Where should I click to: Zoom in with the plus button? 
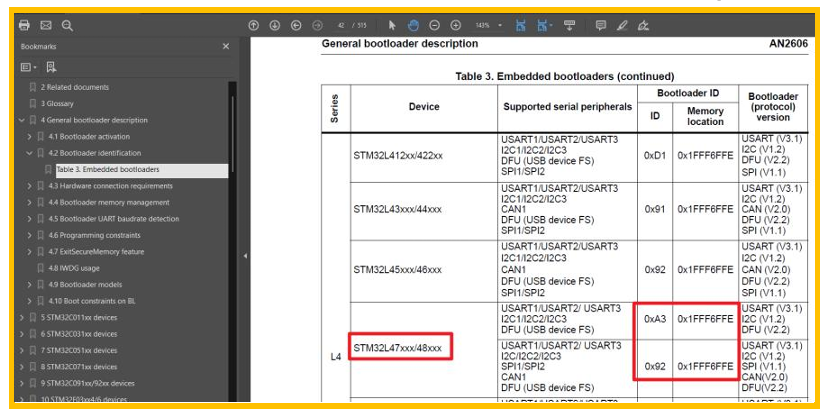(x=456, y=25)
